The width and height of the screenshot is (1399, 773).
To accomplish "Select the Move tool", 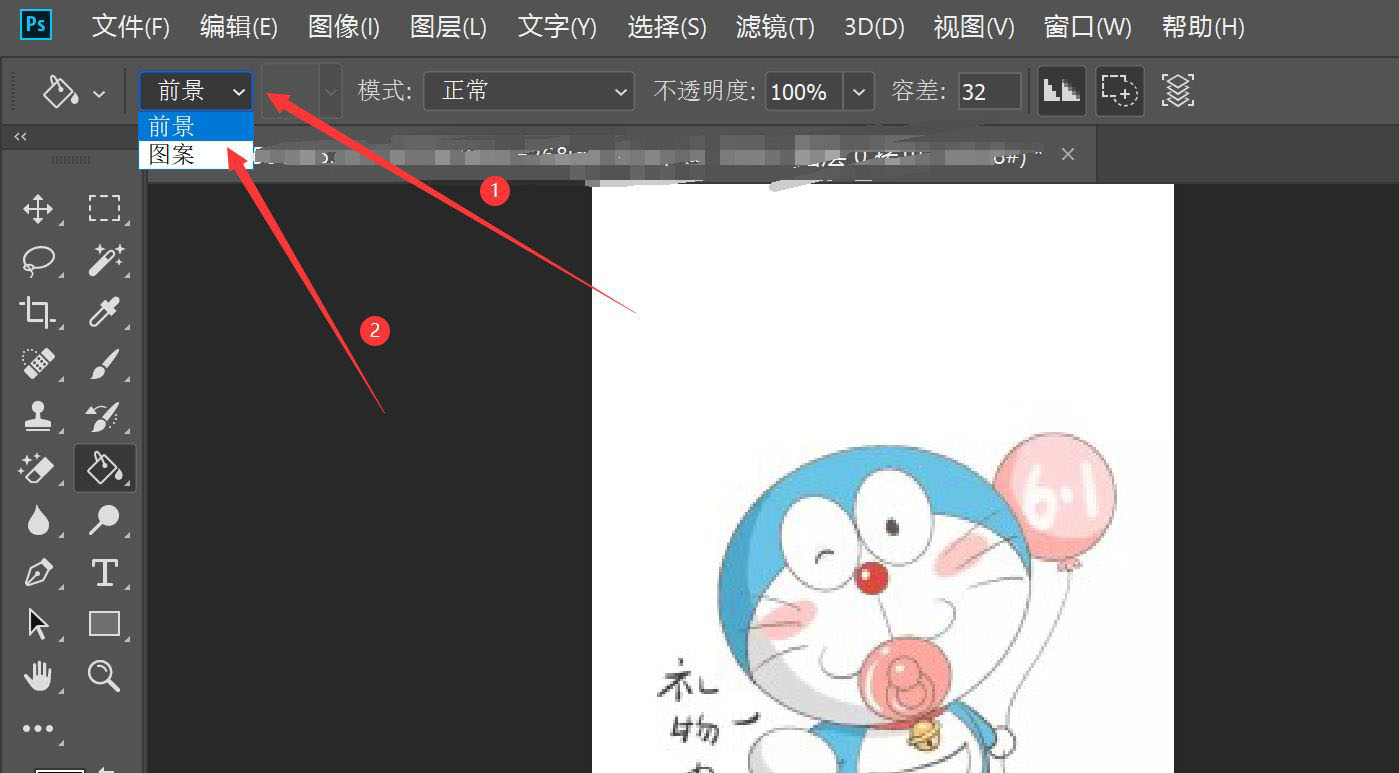I will 38,209.
